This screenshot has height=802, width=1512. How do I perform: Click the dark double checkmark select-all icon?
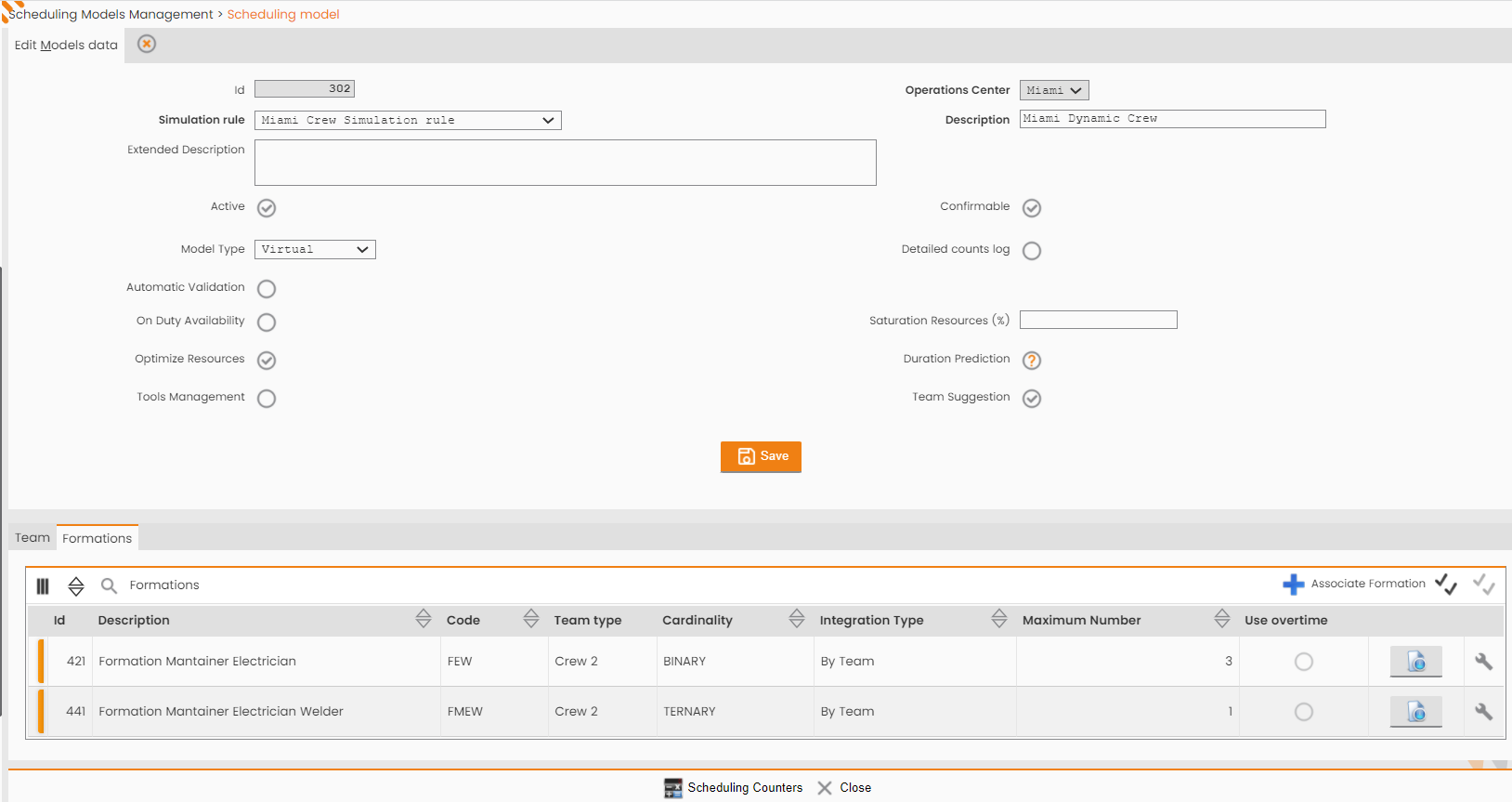coord(1445,584)
